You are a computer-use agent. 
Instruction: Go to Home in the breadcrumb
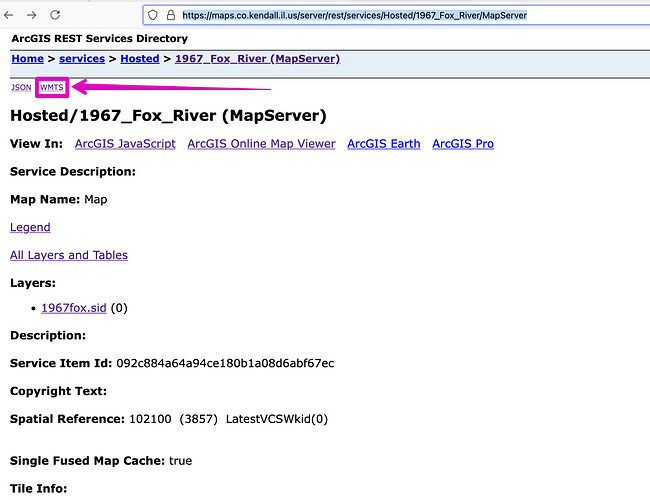click(27, 59)
